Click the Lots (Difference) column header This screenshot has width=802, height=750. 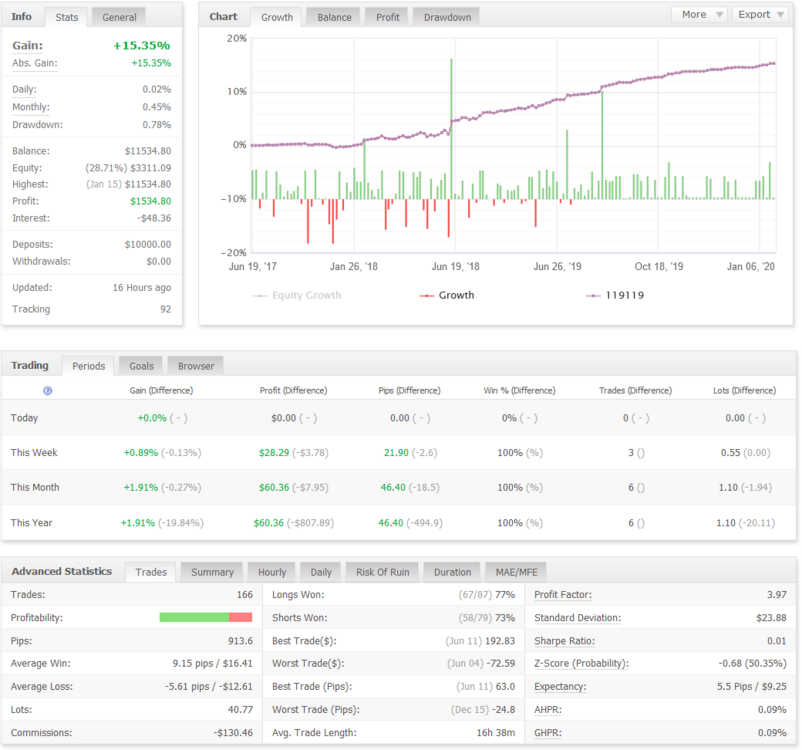click(x=744, y=390)
